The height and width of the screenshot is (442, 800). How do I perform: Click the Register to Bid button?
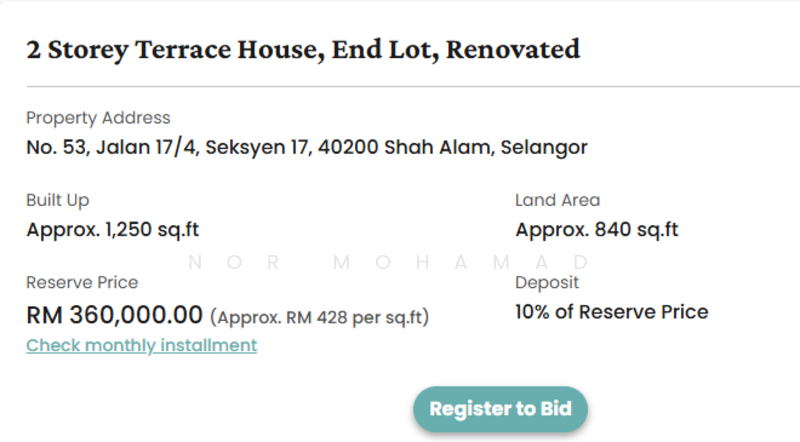[500, 409]
